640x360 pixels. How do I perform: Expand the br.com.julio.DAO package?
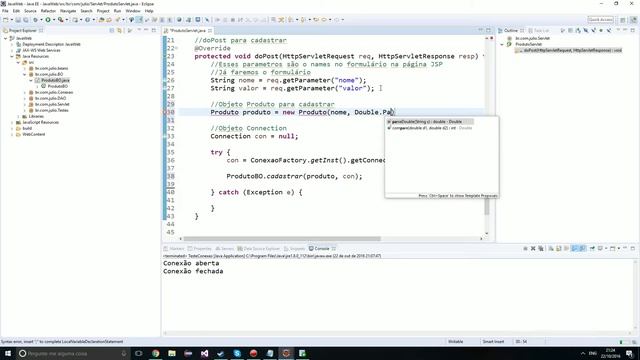pos(24,98)
